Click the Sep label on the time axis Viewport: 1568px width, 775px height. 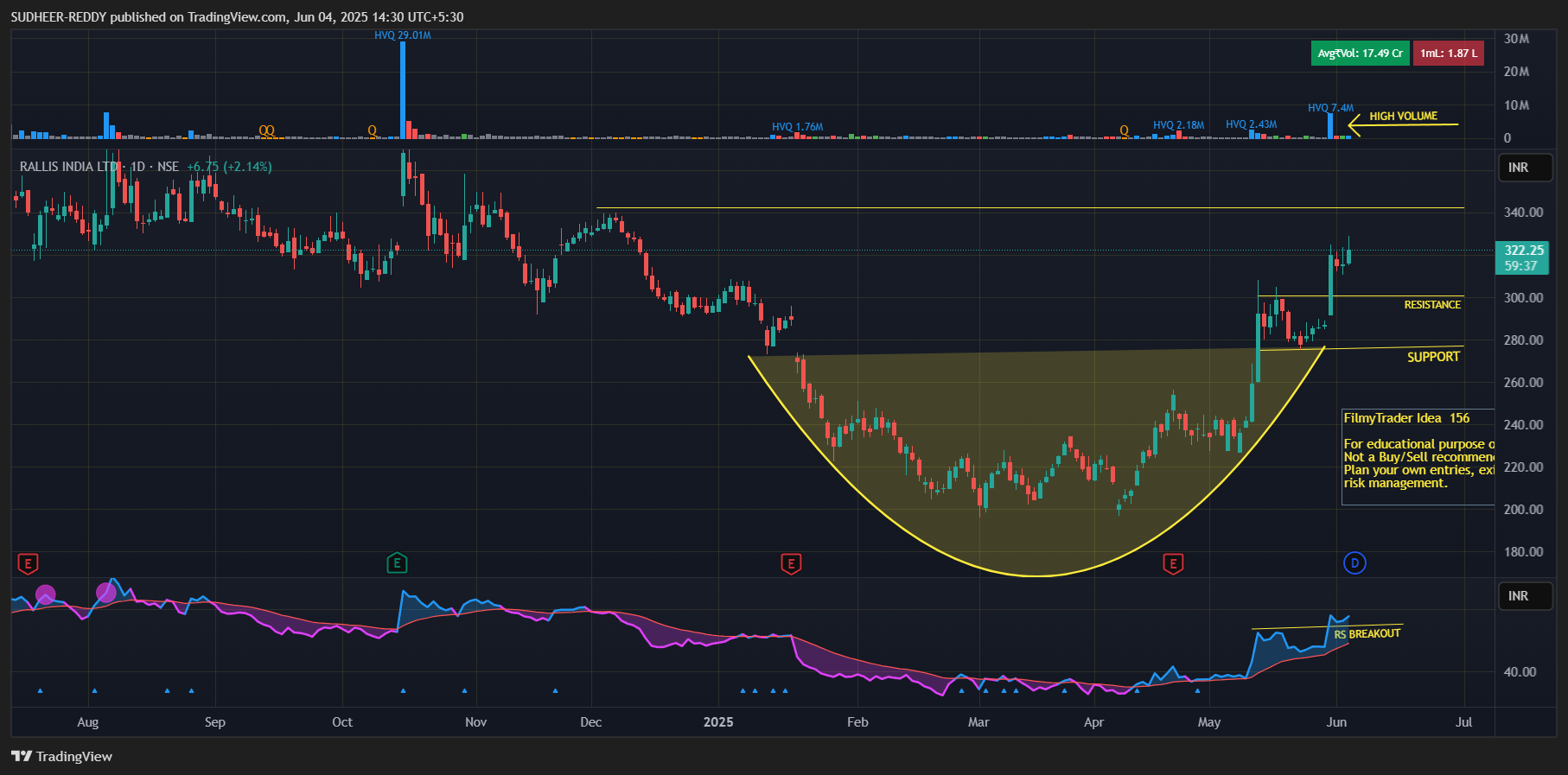(x=214, y=722)
